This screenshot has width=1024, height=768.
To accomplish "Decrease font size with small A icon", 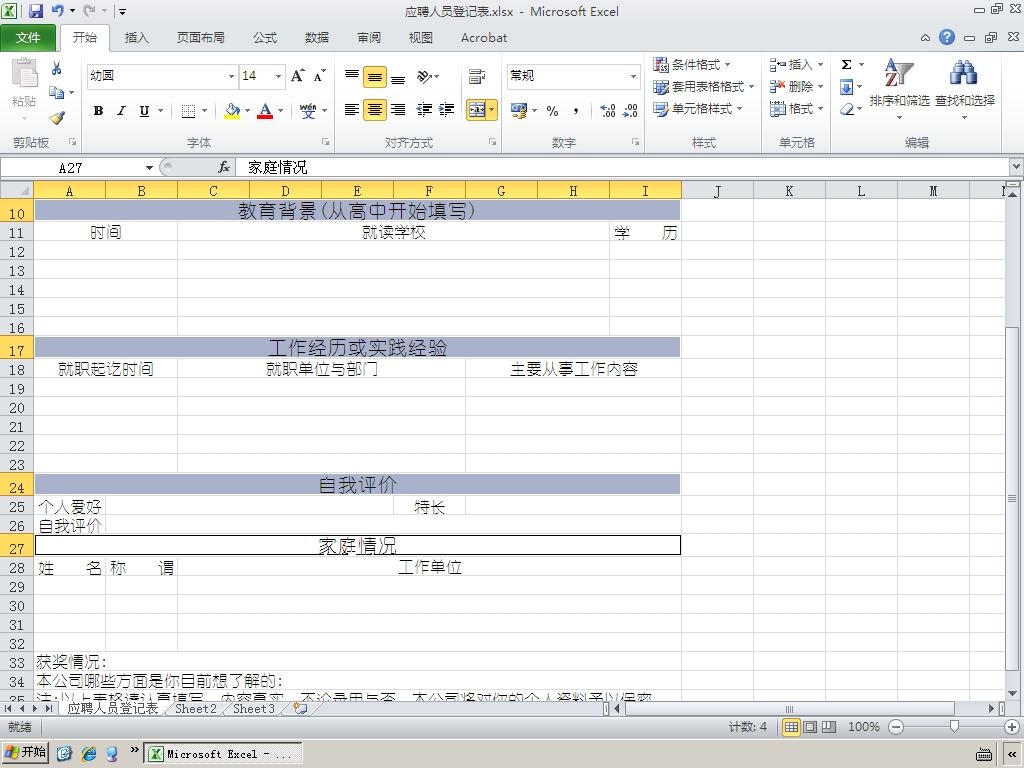I will 319,76.
